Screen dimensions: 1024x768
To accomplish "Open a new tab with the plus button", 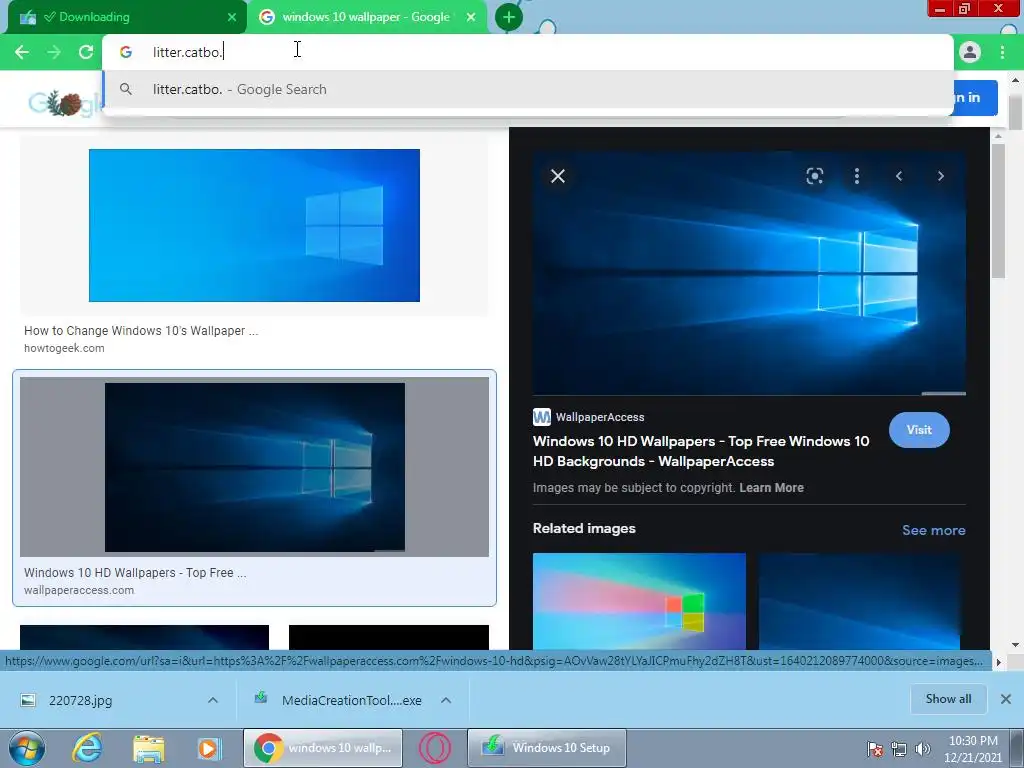I will pos(509,17).
